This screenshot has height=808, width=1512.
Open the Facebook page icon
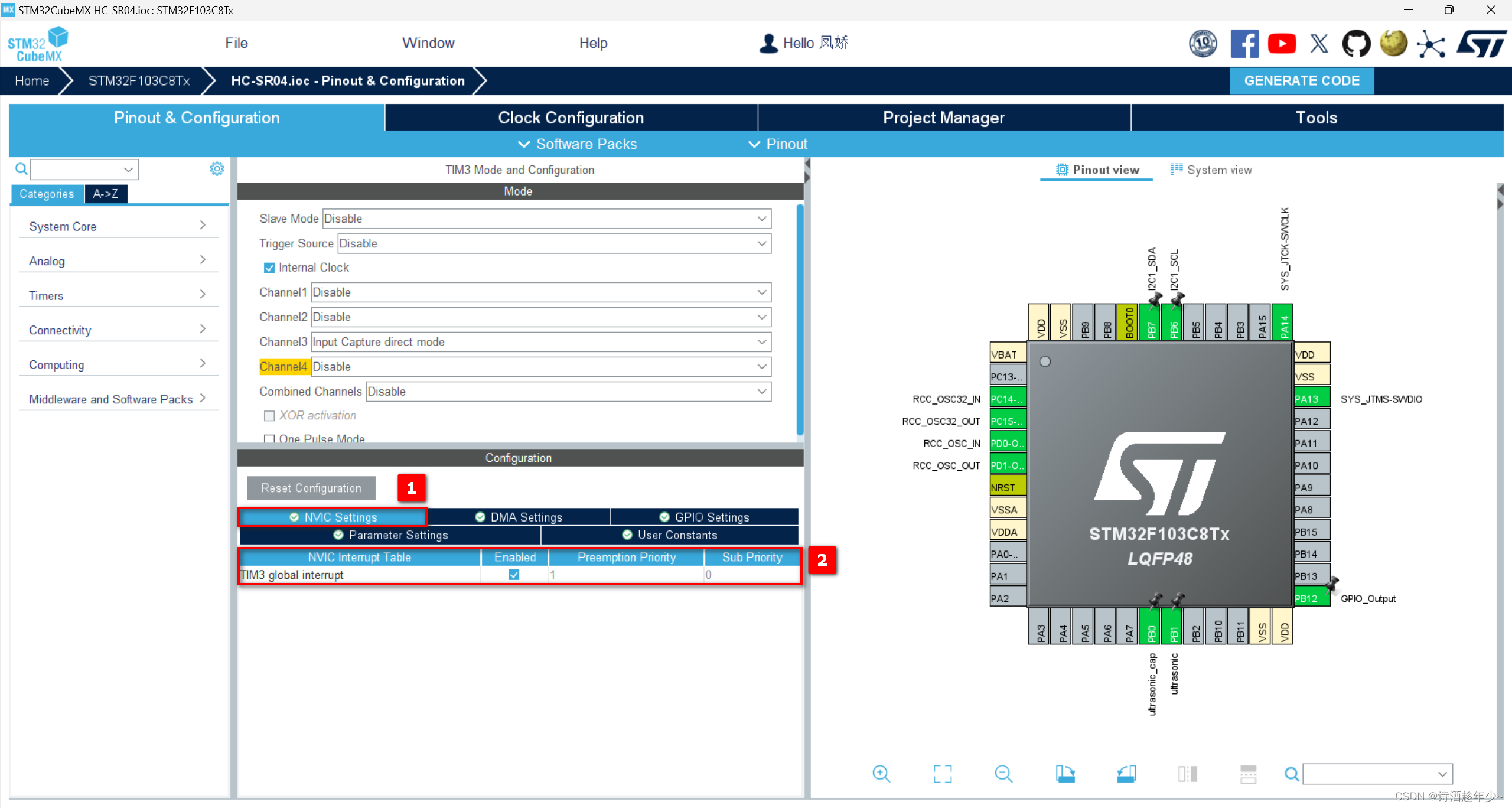click(1246, 43)
